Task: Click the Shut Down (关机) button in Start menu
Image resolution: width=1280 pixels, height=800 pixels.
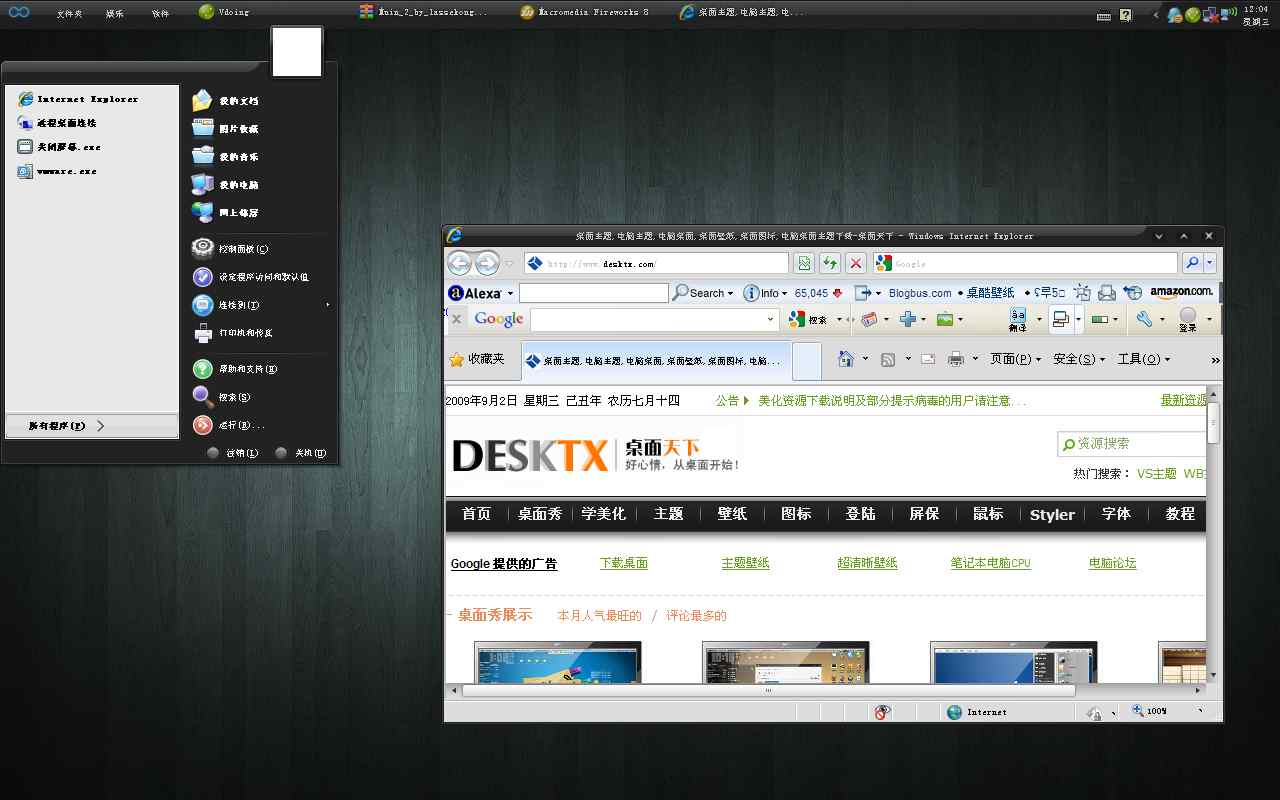Action: click(x=302, y=453)
